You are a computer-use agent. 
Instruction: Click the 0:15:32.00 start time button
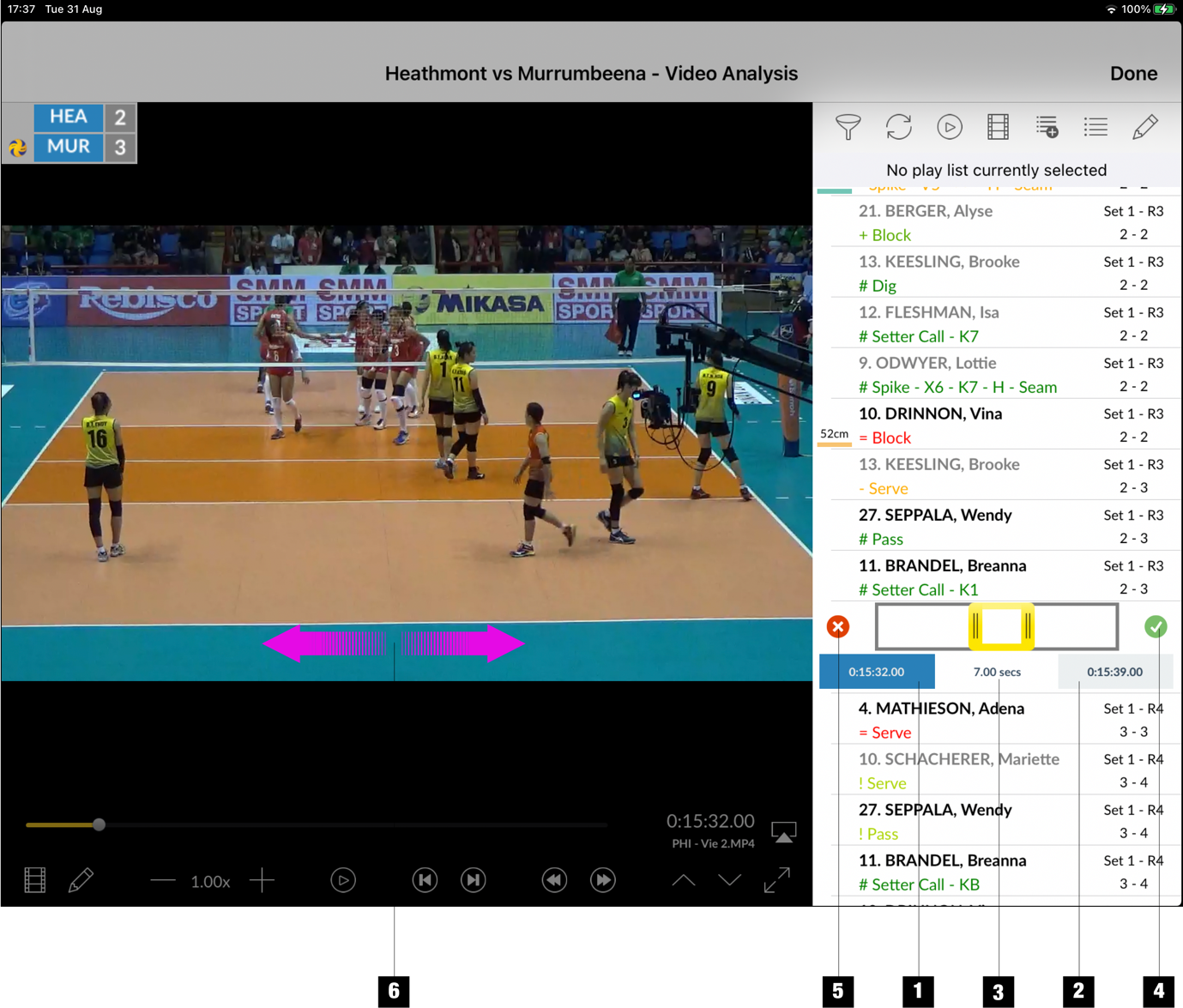pos(877,672)
